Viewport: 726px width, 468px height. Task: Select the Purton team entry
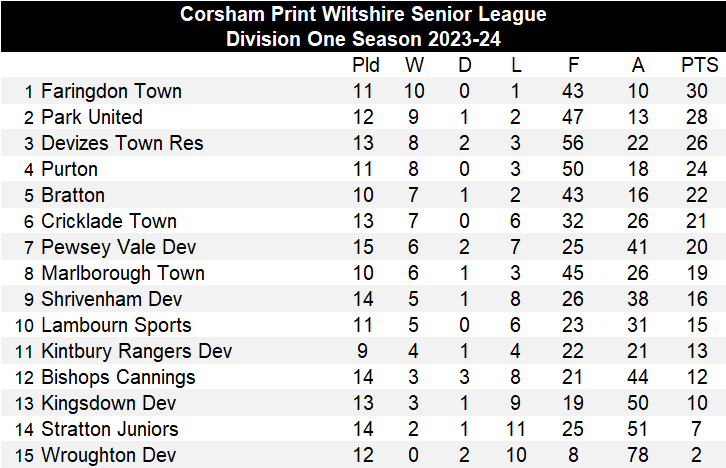pos(72,169)
